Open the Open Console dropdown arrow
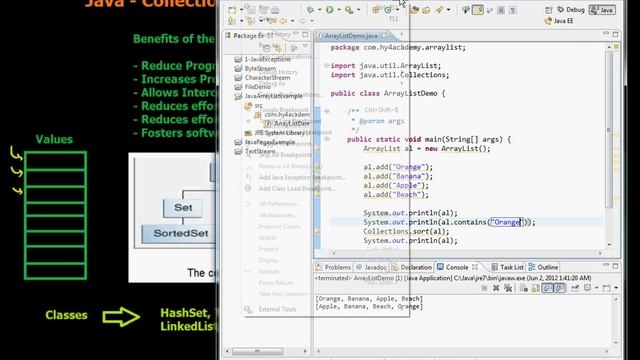Viewport: 640px width, 360px height. [x=616, y=289]
